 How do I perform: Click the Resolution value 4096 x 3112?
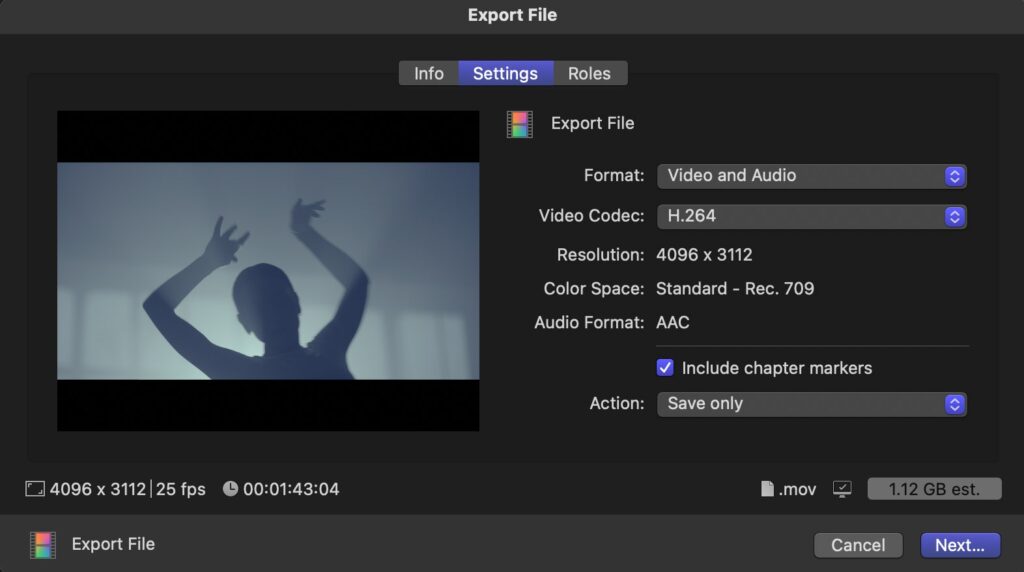pos(704,255)
